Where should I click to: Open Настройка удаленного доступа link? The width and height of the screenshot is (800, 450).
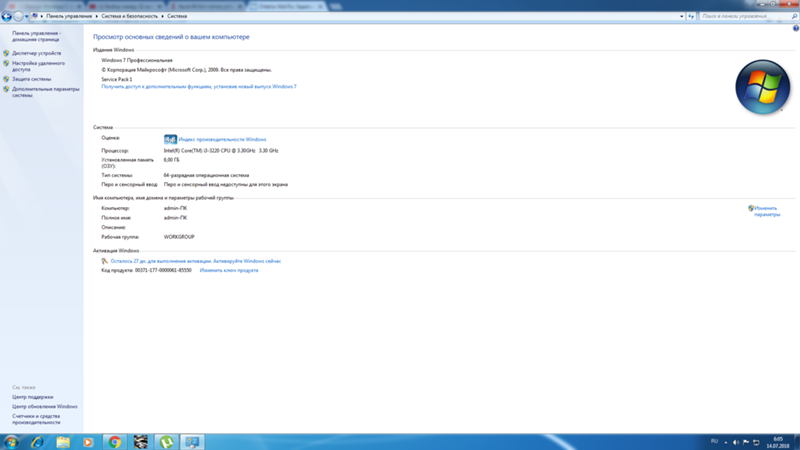pyautogui.click(x=38, y=66)
